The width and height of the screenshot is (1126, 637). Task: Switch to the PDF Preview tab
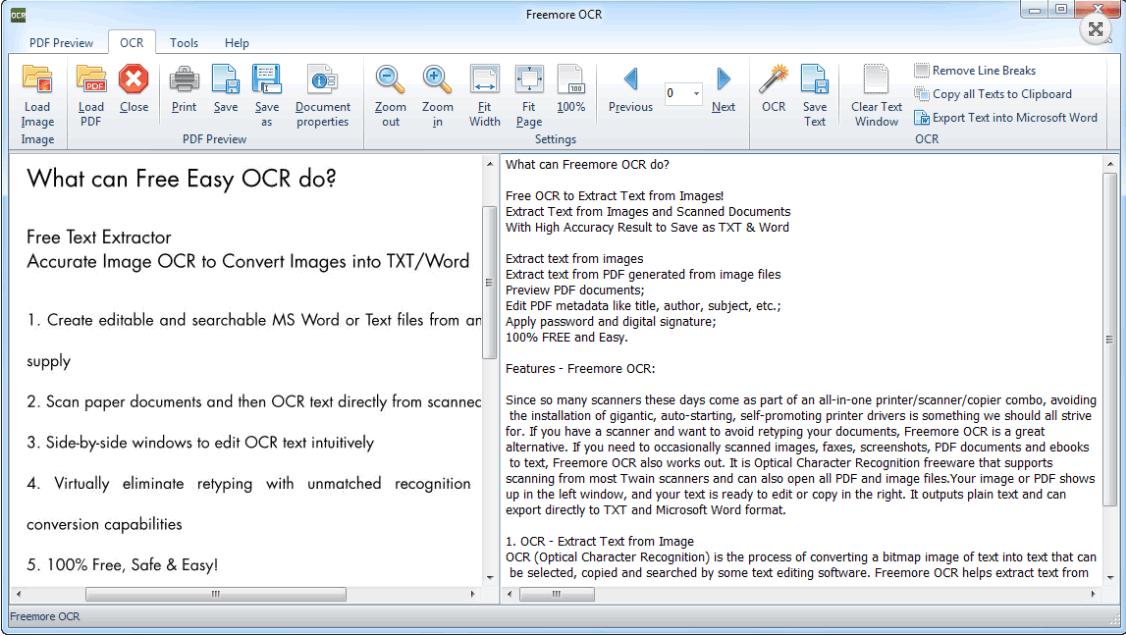(61, 43)
